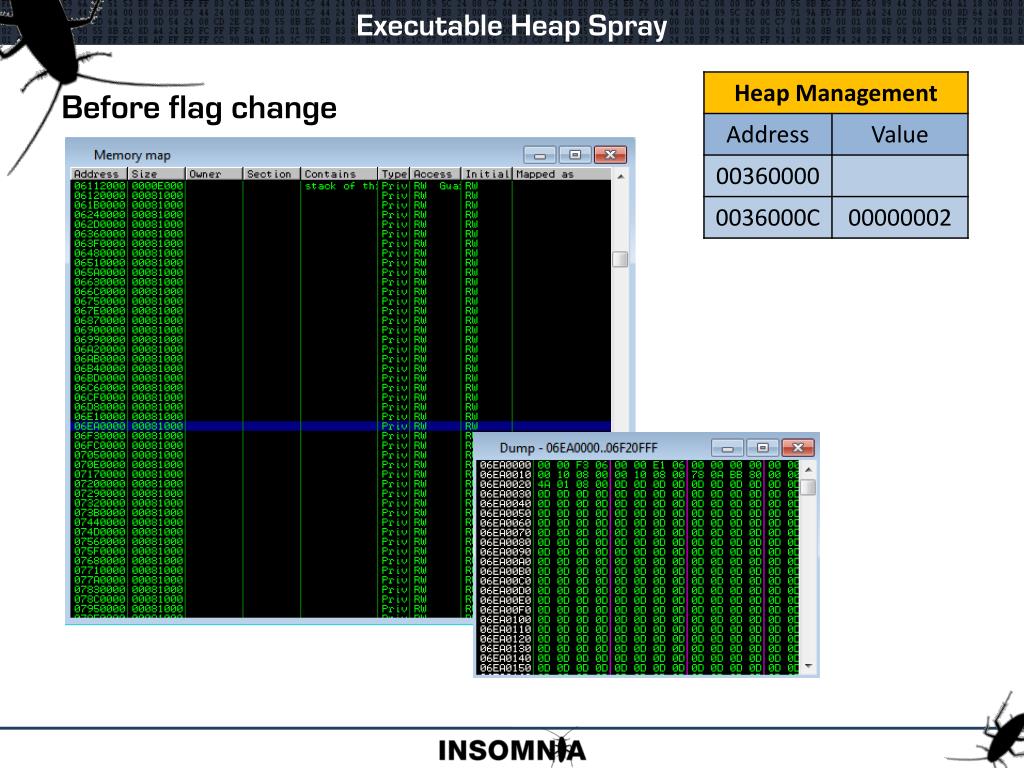Select memory map row 06360000
The image size is (1024, 768).
[341, 234]
